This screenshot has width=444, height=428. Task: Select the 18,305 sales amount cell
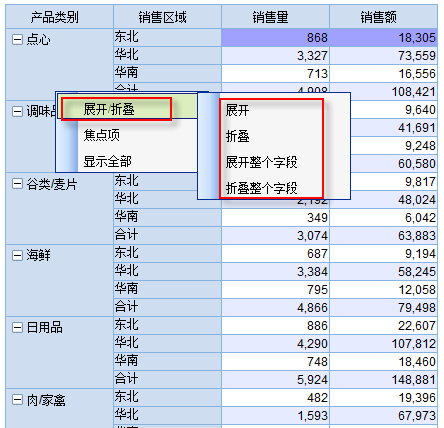click(x=383, y=37)
